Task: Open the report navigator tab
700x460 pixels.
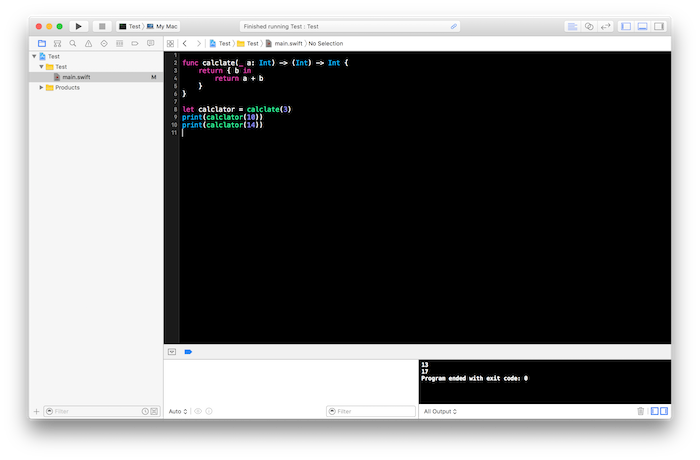Action: coord(150,43)
